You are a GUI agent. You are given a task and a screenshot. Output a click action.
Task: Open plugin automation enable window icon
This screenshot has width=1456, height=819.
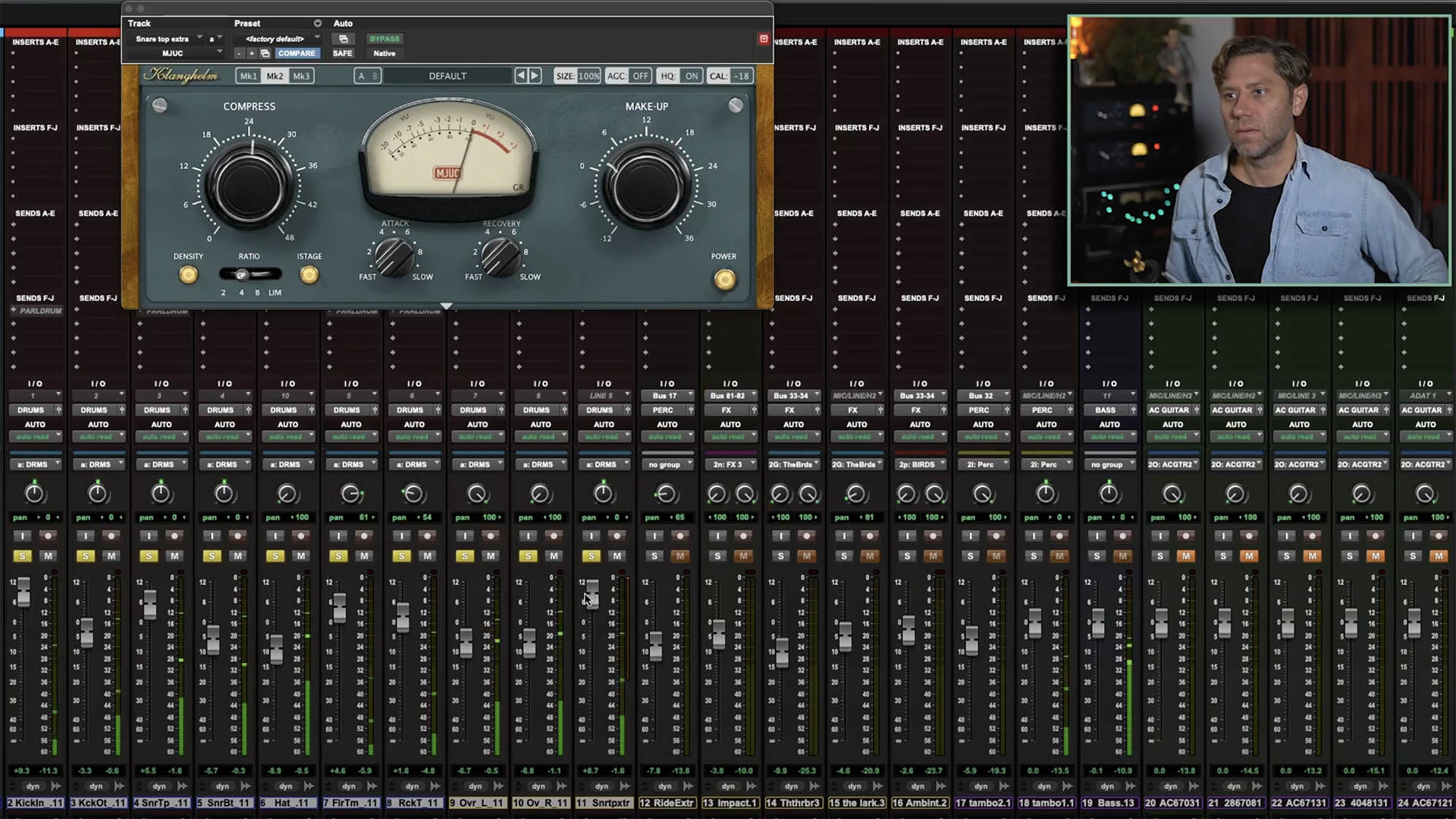pos(343,39)
